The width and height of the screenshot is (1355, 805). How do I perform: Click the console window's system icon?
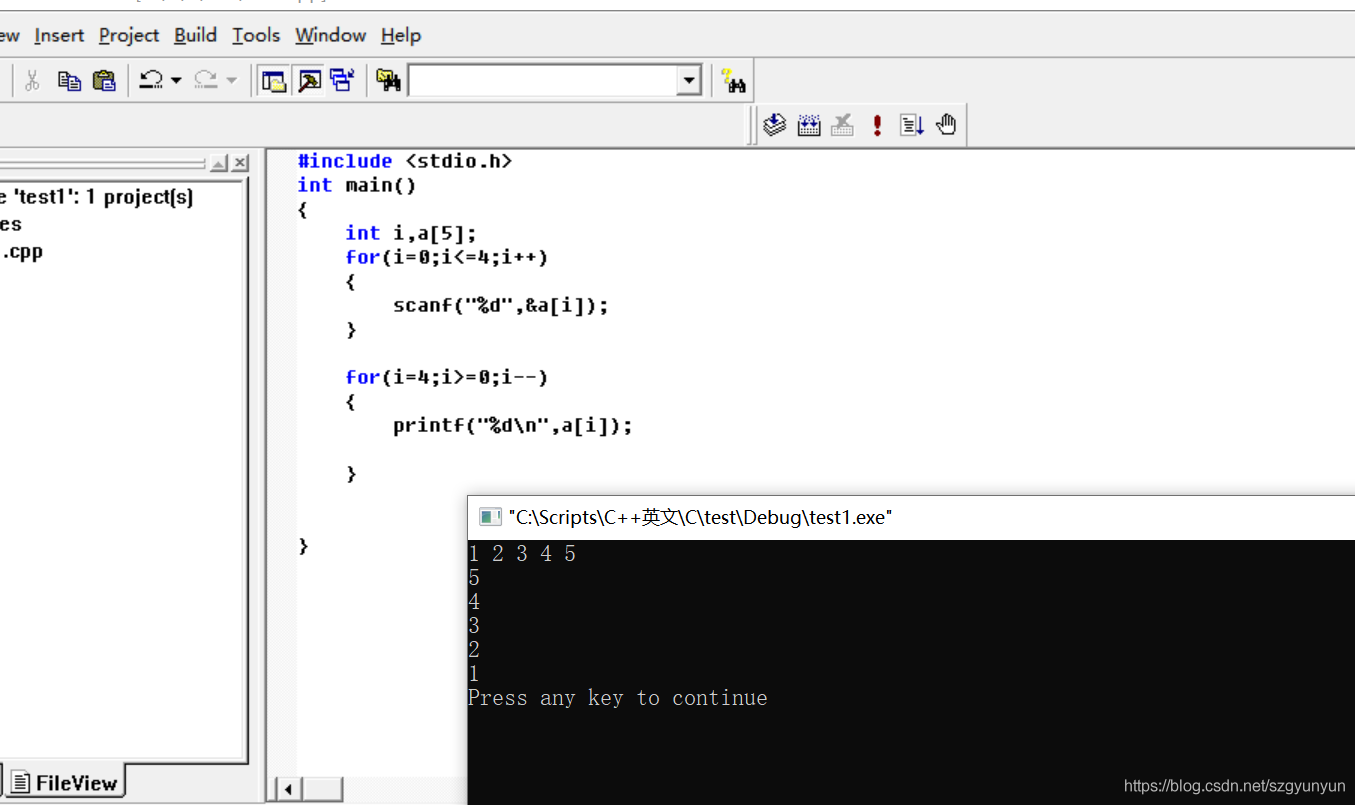tap(490, 517)
